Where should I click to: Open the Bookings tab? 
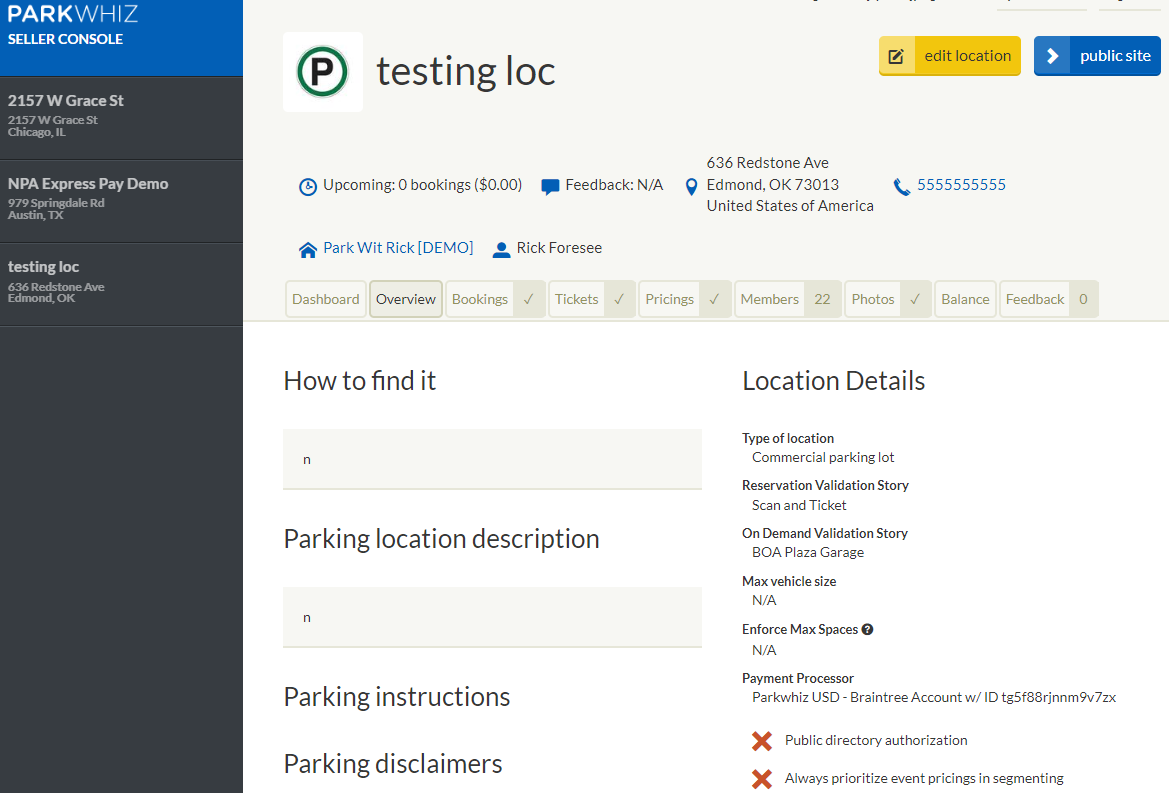pyautogui.click(x=495, y=299)
